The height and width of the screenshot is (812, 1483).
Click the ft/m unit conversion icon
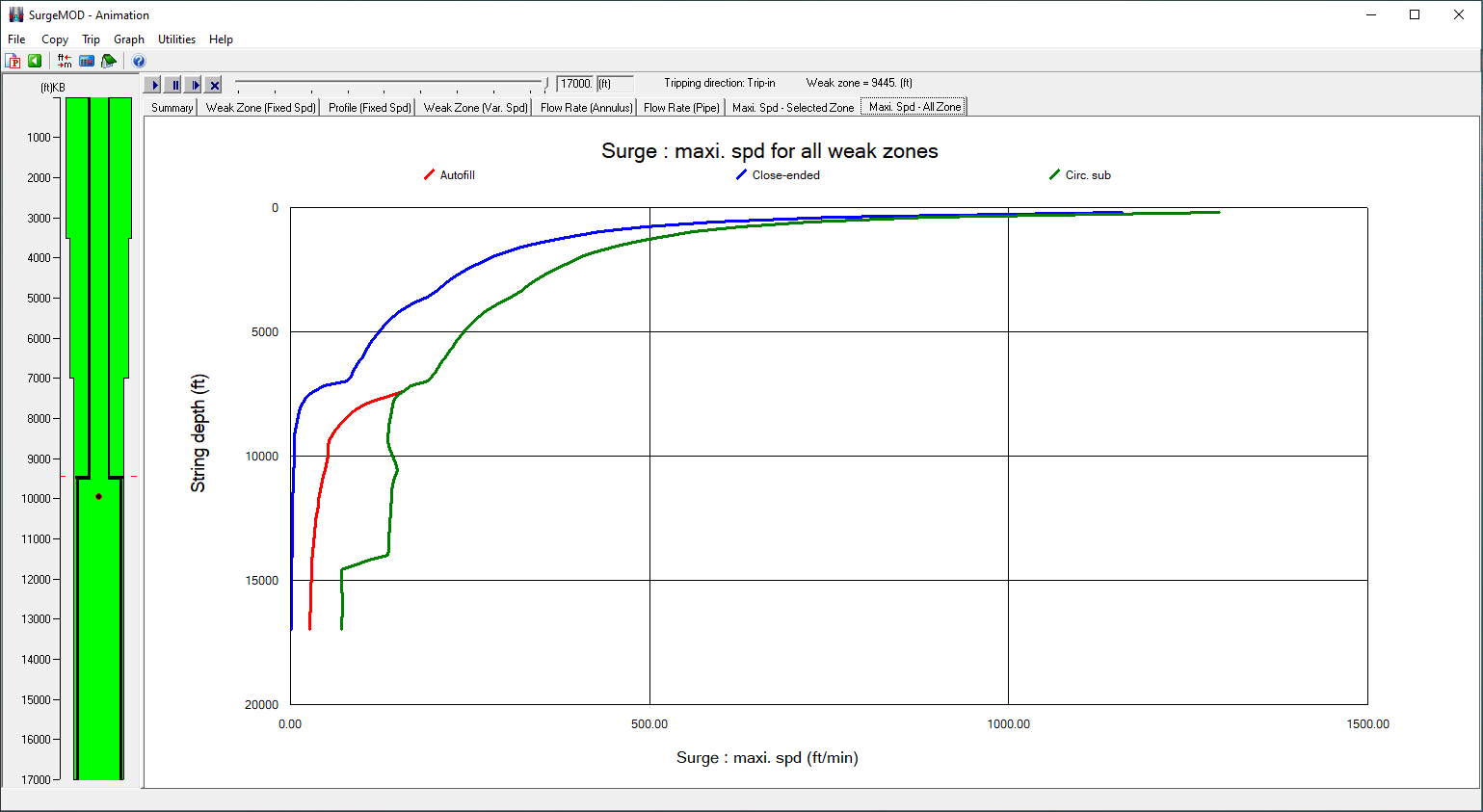(x=65, y=61)
